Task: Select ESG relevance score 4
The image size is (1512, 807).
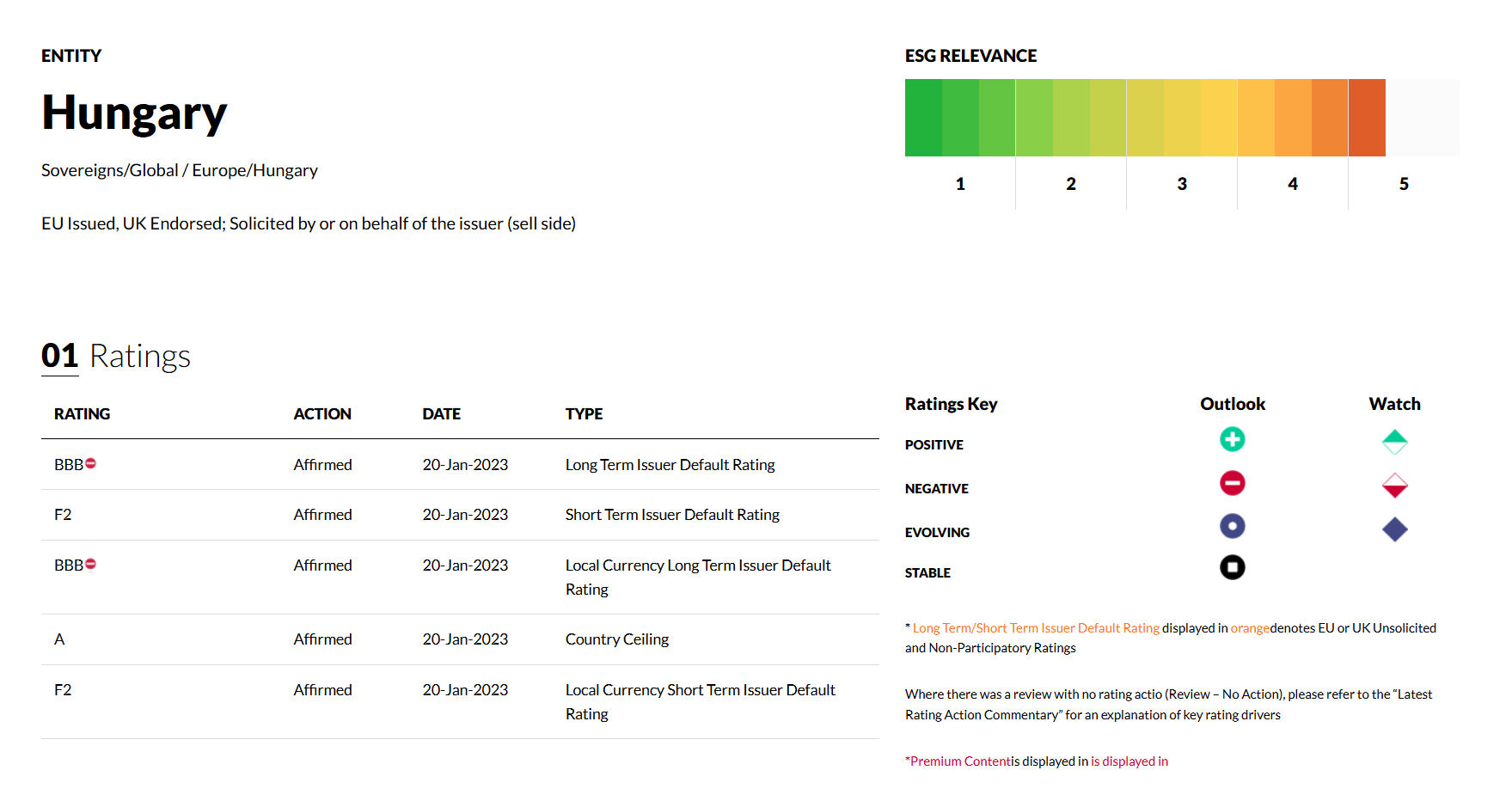Action: 1293,184
